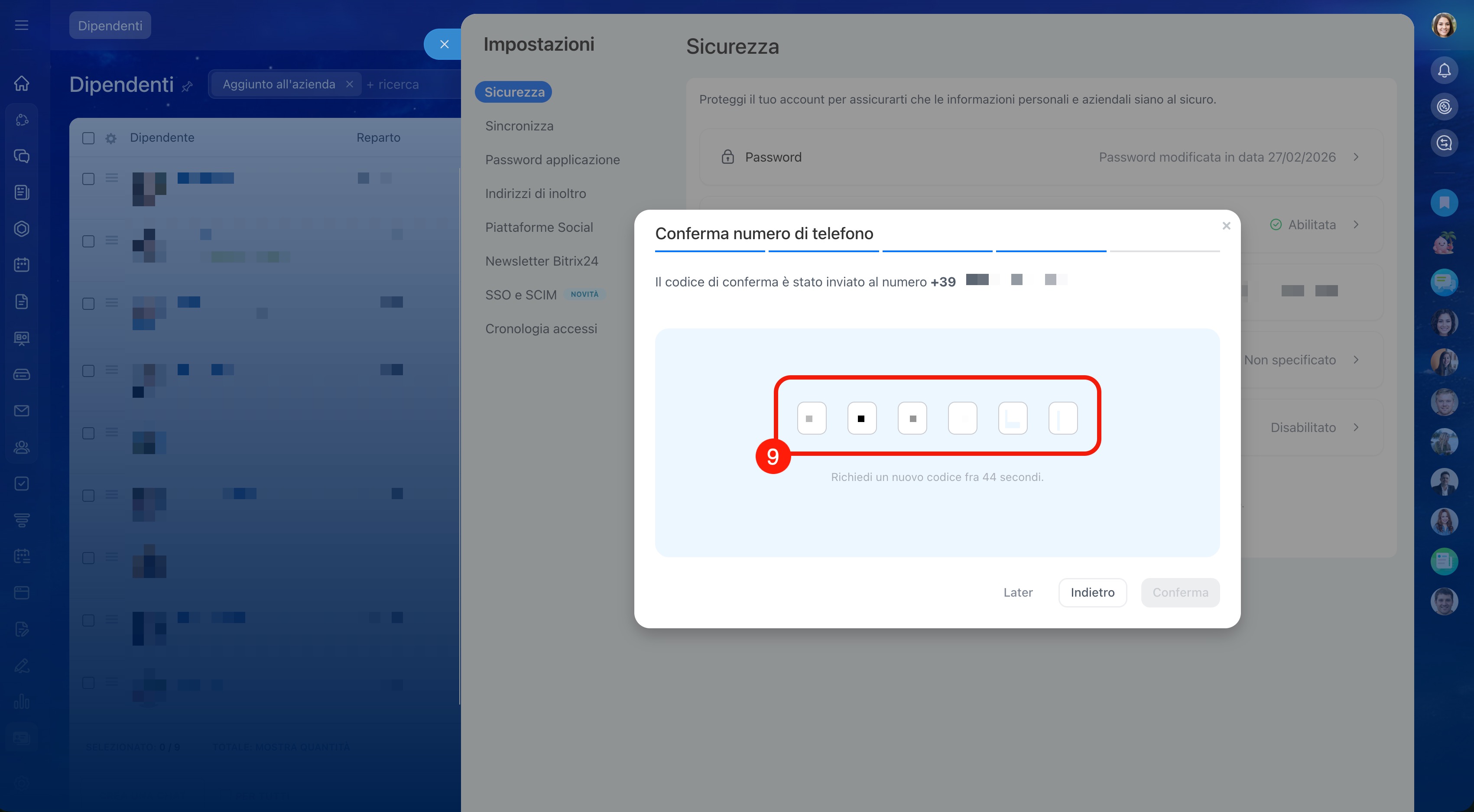The height and width of the screenshot is (812, 1474).
Task: Close the phone confirmation dialog
Action: (x=1226, y=226)
